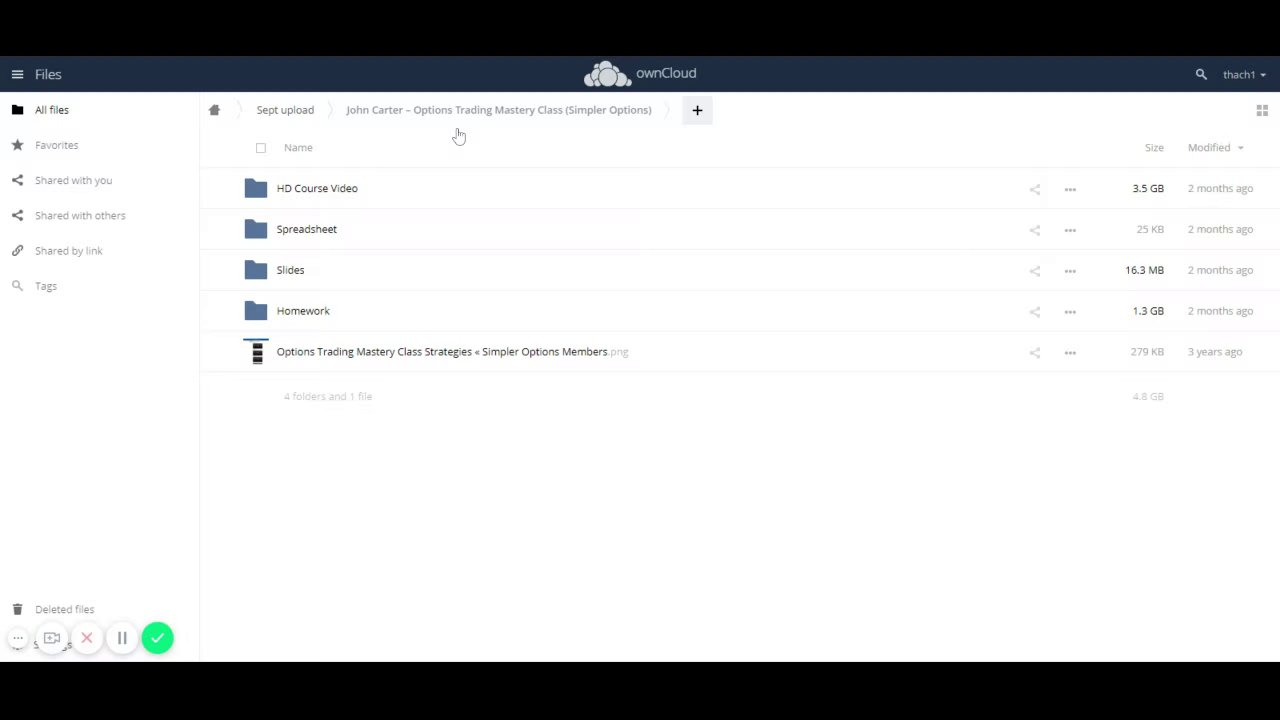
Task: Share the Homework folder
Action: click(1035, 312)
